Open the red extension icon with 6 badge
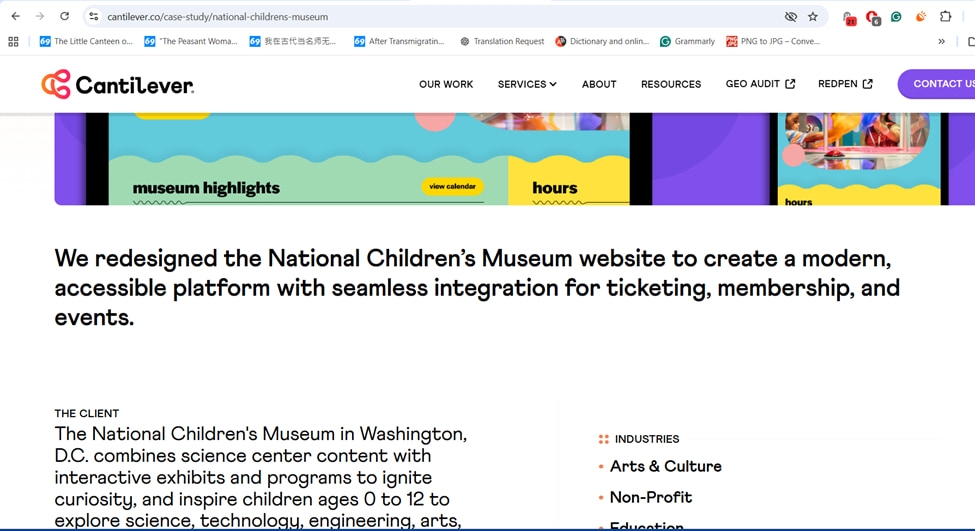The width and height of the screenshot is (975, 531). (872, 17)
